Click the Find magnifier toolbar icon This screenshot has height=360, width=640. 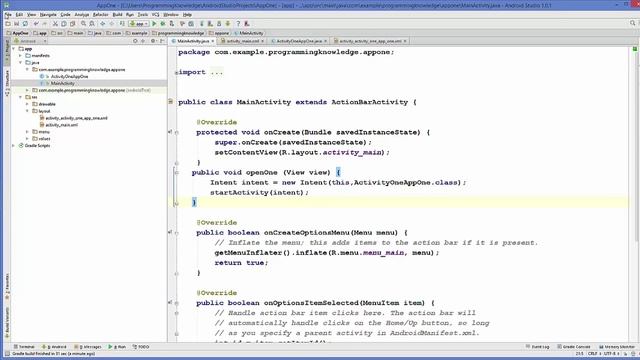click(x=83, y=24)
